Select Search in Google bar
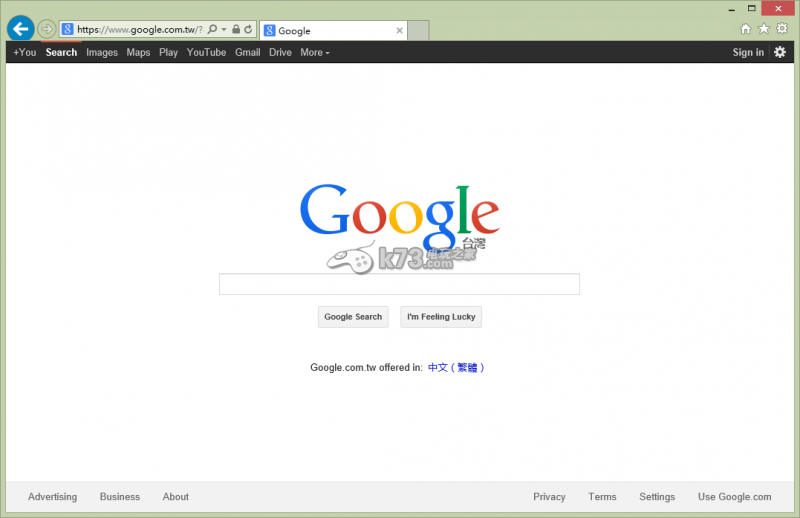The width and height of the screenshot is (800, 518). coord(61,52)
